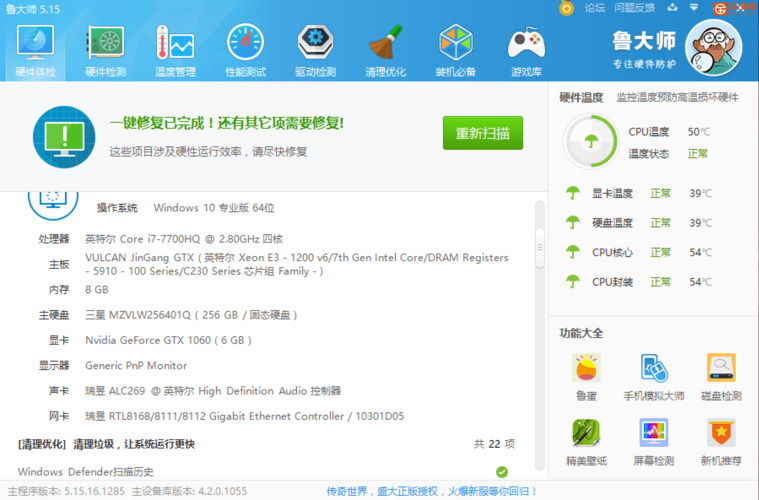Click the download tray icon in title bar
This screenshot has width=759, height=500.
tap(672, 7)
